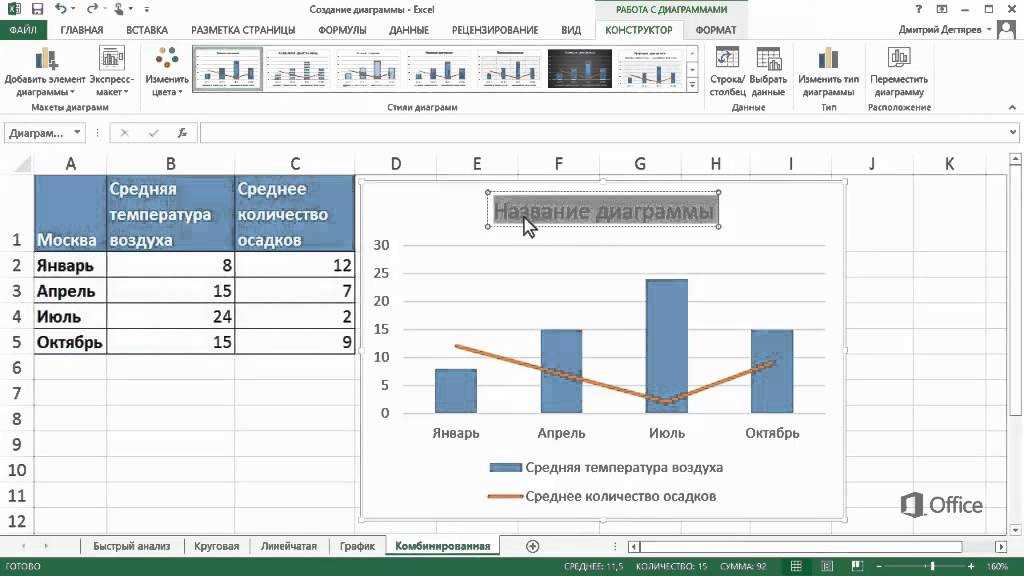Open the View (Вид) tab
This screenshot has height=576, width=1024.
pyautogui.click(x=571, y=30)
